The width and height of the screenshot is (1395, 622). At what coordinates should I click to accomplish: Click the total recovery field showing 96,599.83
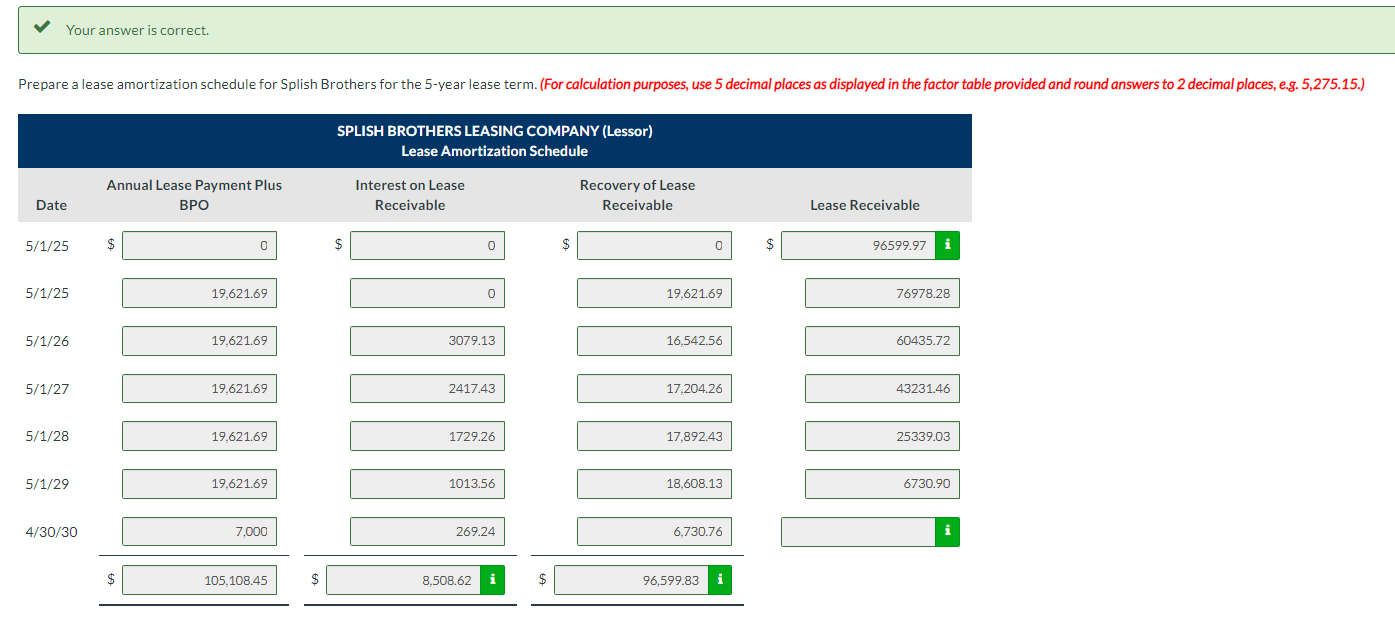[631, 580]
